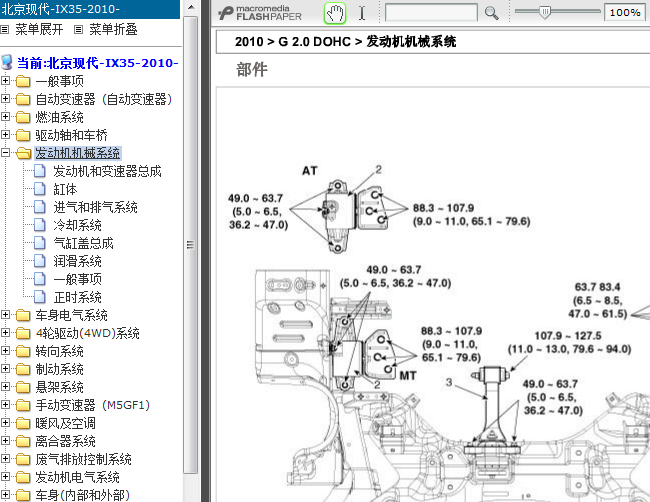Click the page icon beside 正时系统
The width and height of the screenshot is (650, 502).
[39, 297]
